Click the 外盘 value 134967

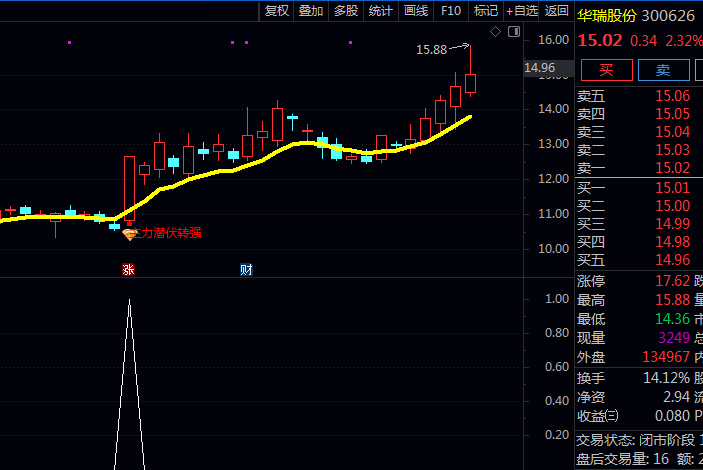[666, 357]
